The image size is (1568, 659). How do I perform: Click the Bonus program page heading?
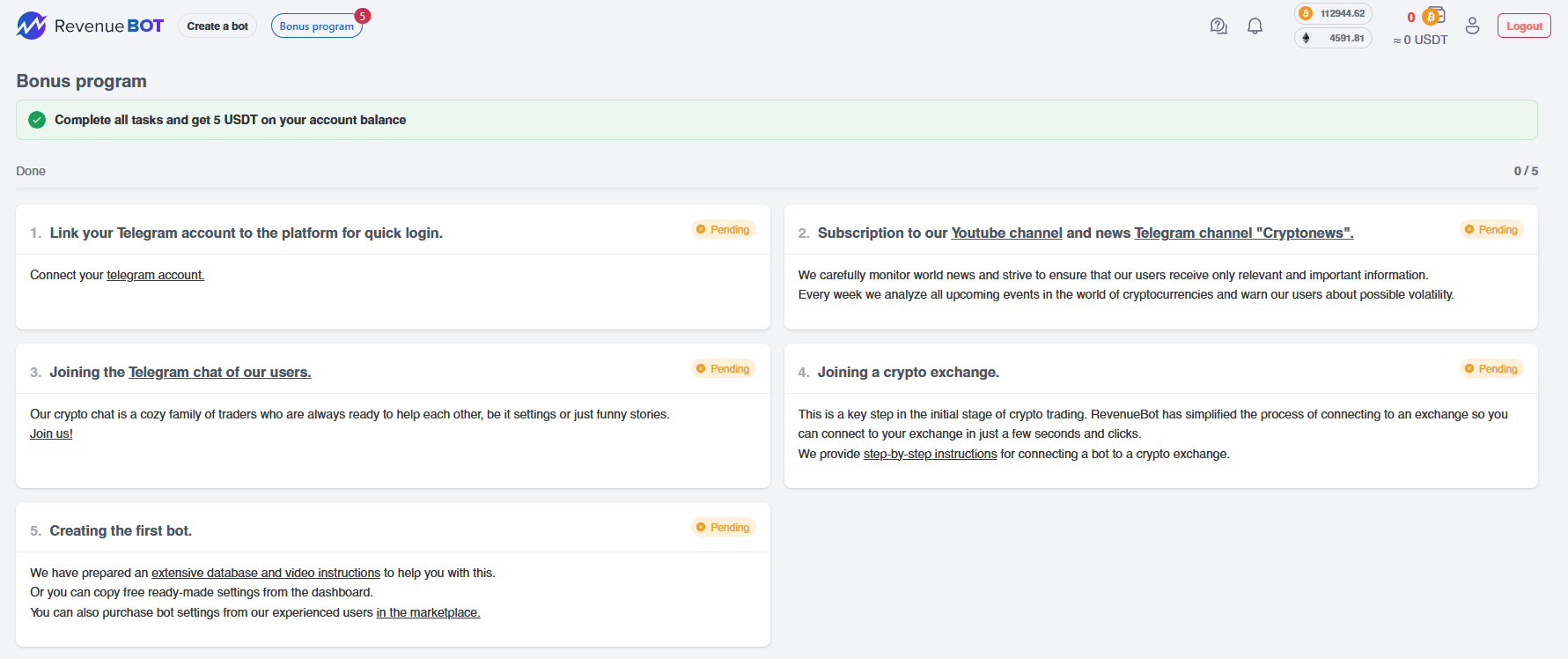tap(81, 81)
